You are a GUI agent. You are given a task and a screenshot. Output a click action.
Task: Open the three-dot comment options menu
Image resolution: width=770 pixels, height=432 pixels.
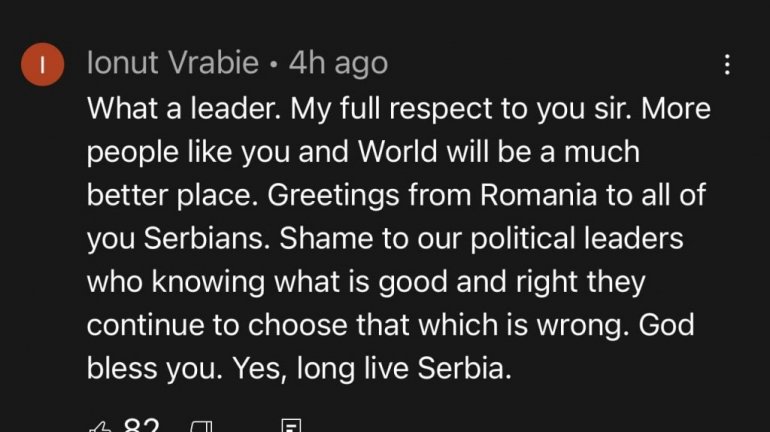point(727,66)
